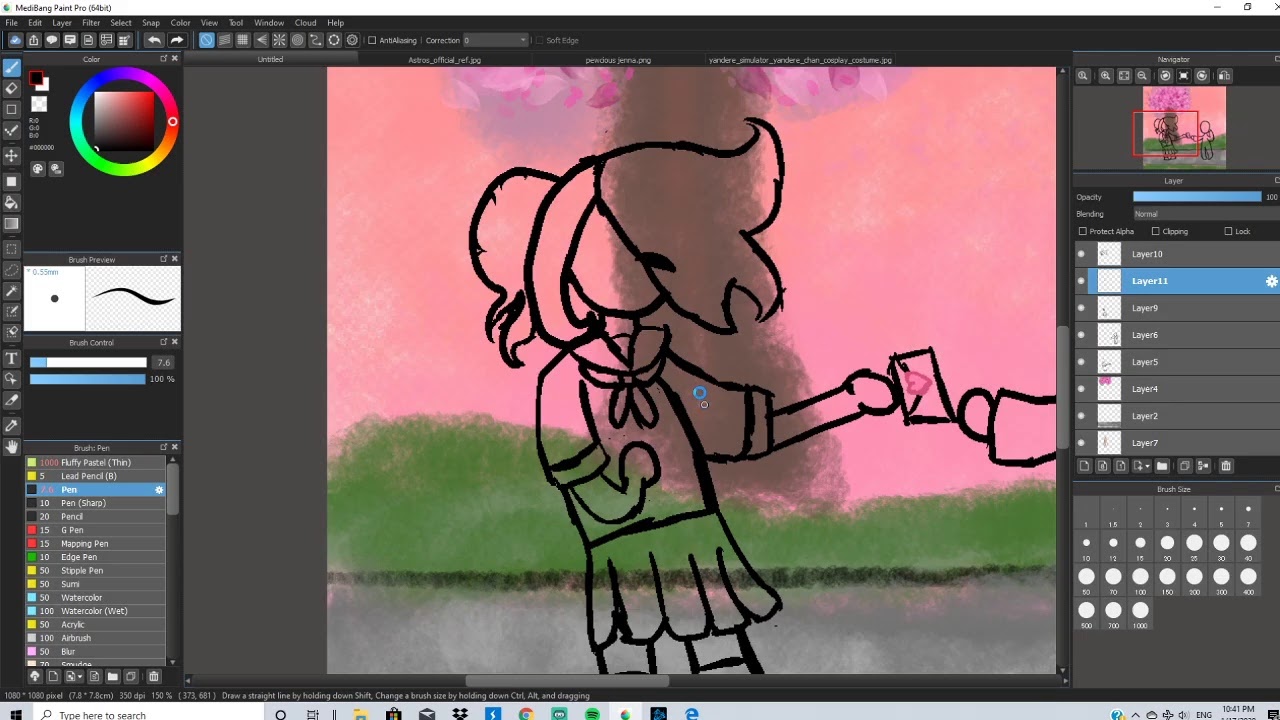Open the Correction value dropdown
The width and height of the screenshot is (1280, 720).
495,40
